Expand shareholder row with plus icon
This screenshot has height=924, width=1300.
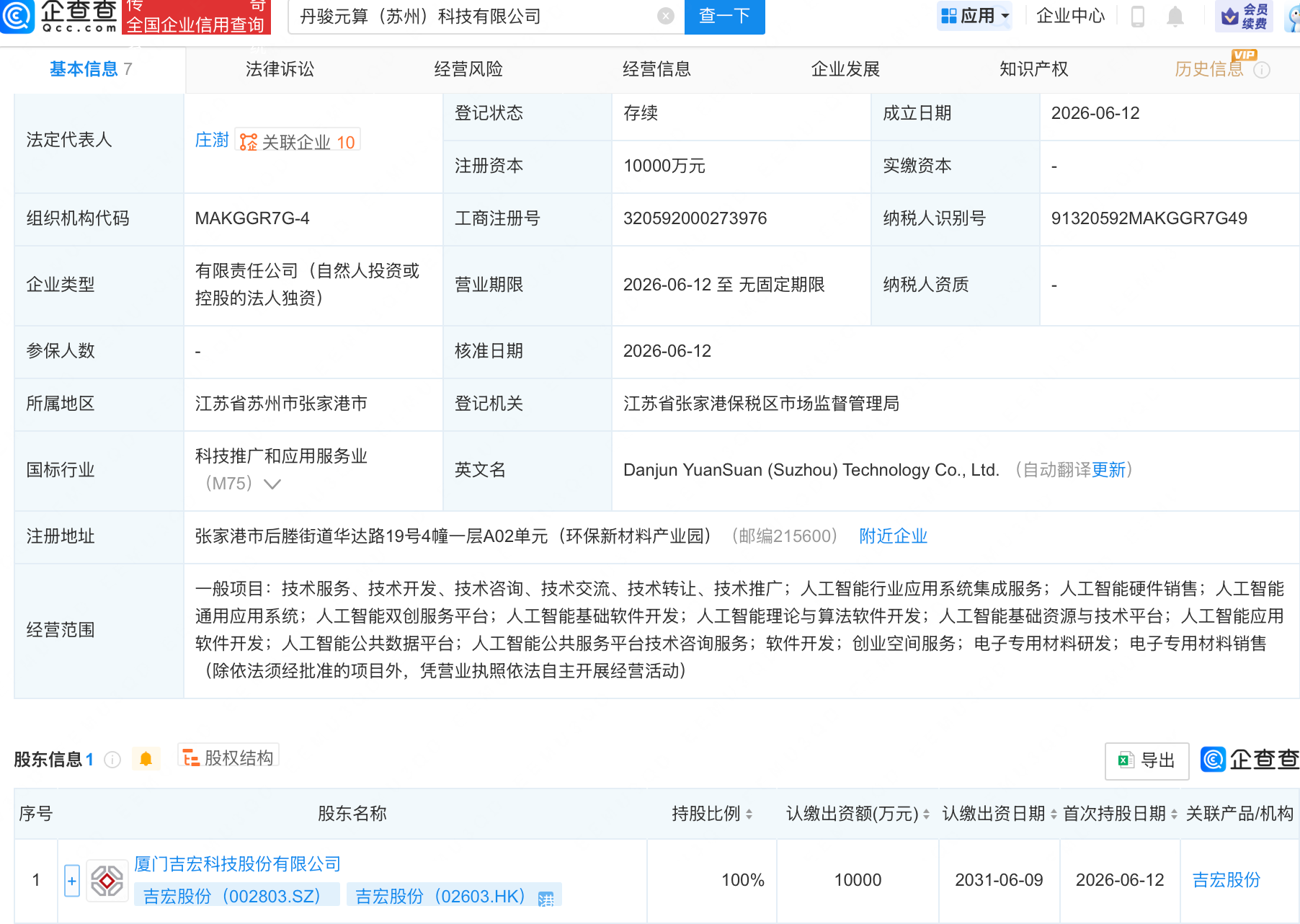(72, 881)
